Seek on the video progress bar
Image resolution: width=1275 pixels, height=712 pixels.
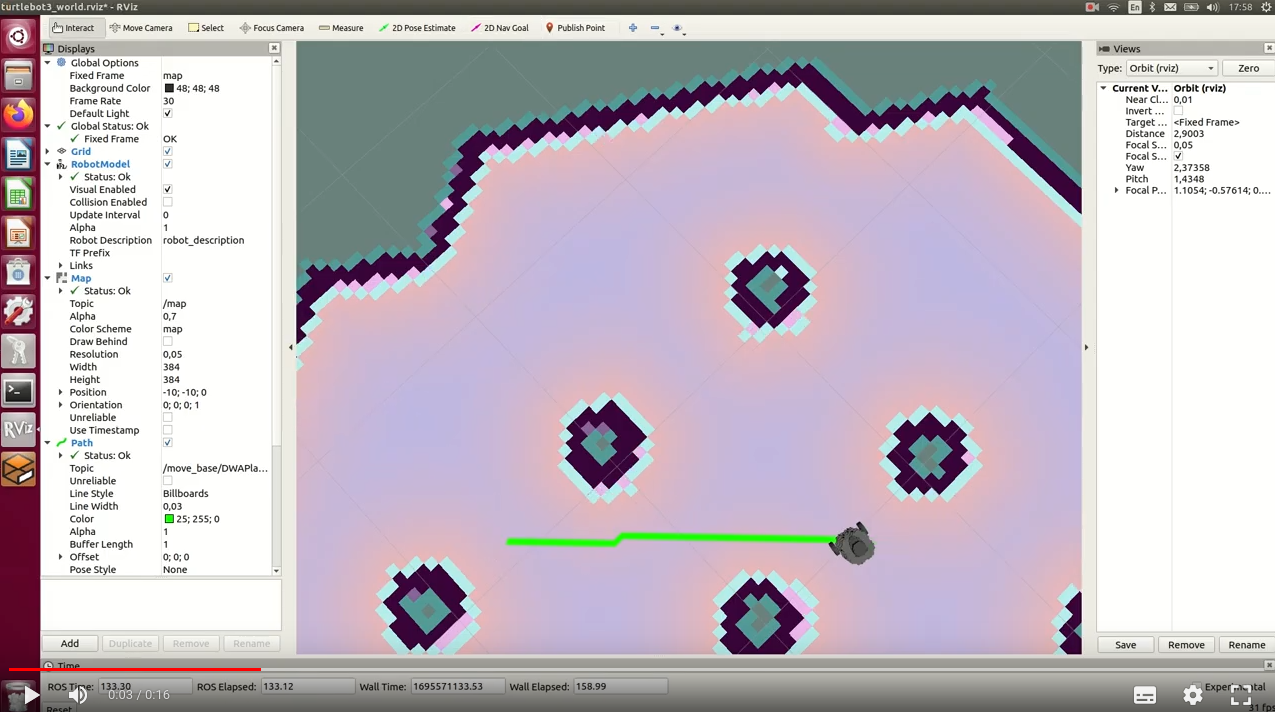(637, 669)
